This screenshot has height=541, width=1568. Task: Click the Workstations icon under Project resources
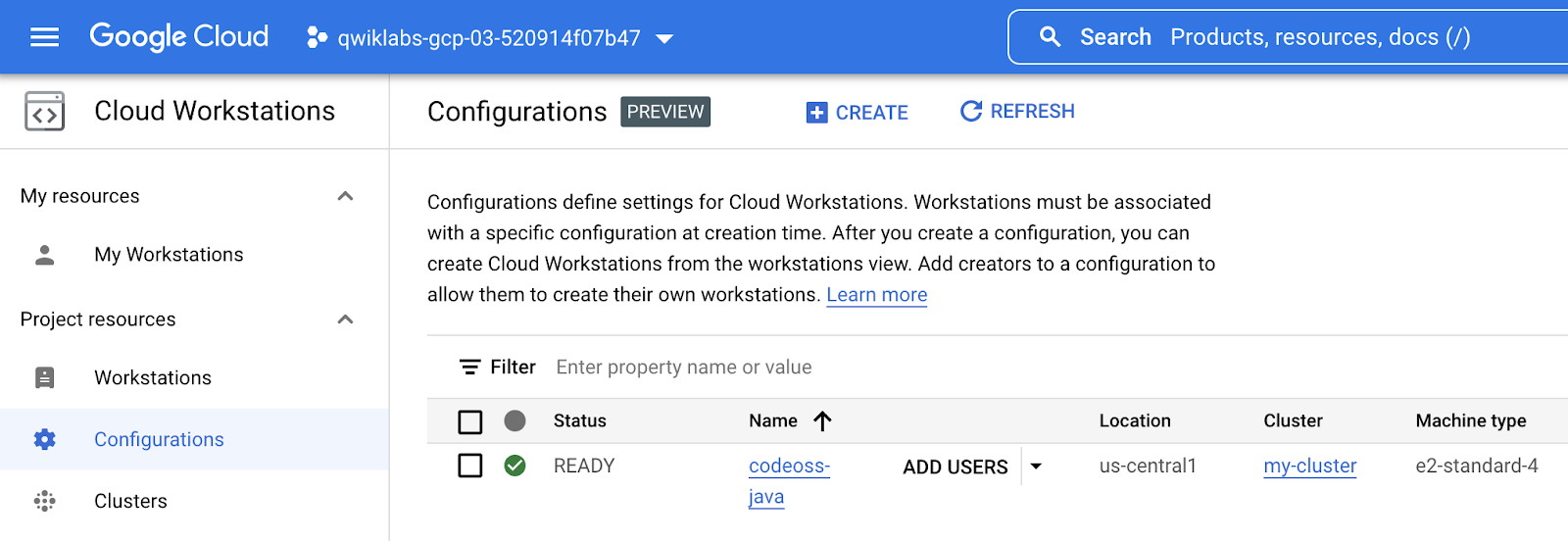pyautogui.click(x=45, y=378)
